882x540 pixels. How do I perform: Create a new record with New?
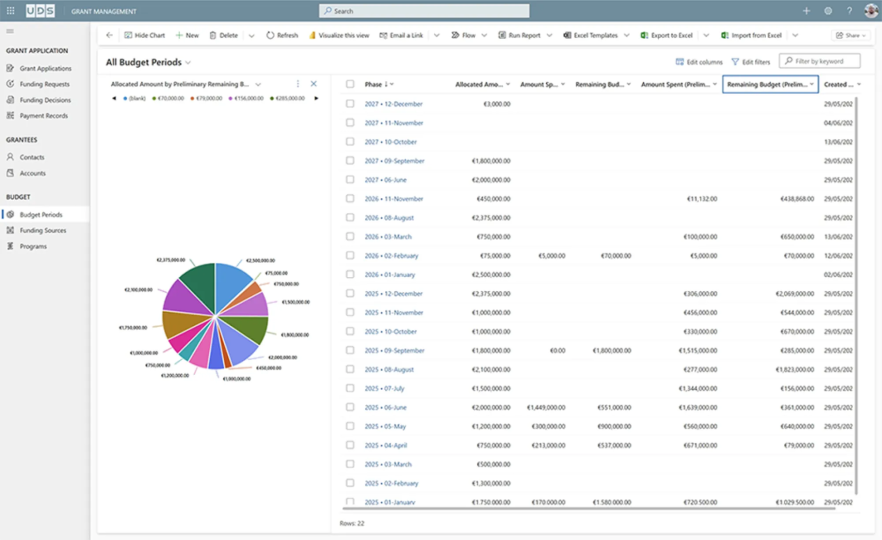(x=187, y=35)
